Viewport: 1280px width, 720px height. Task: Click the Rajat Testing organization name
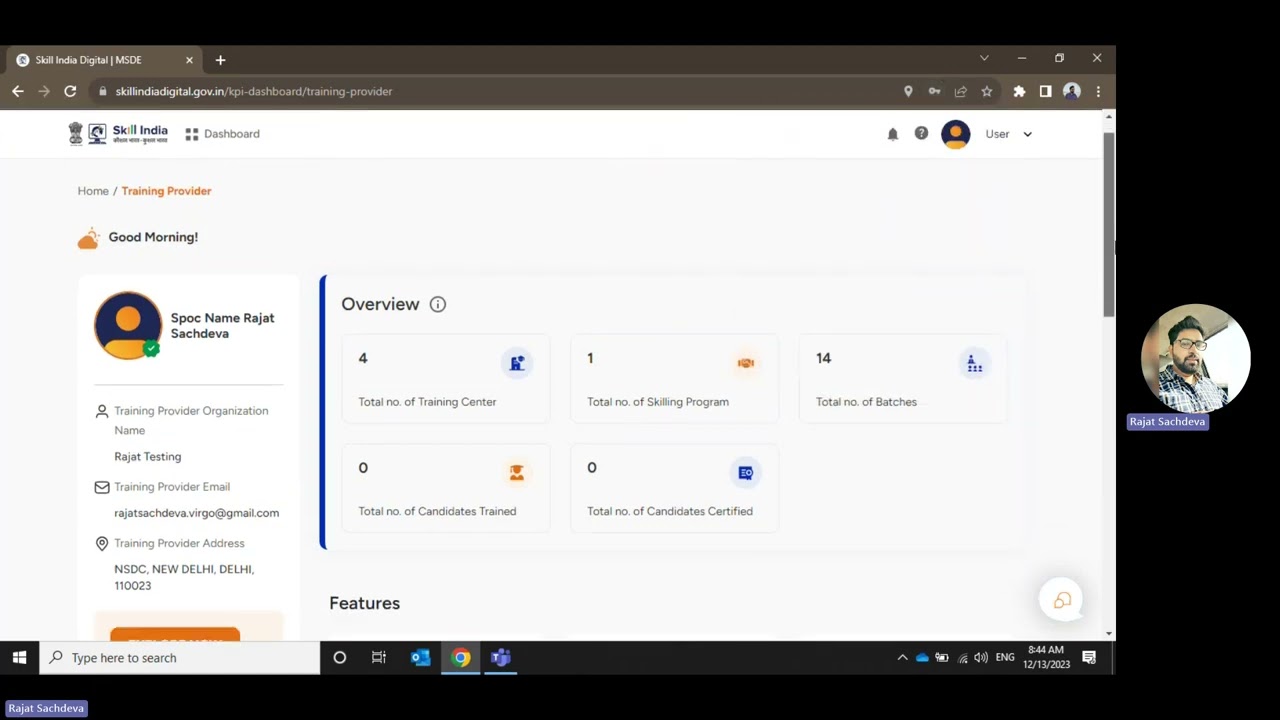point(147,457)
